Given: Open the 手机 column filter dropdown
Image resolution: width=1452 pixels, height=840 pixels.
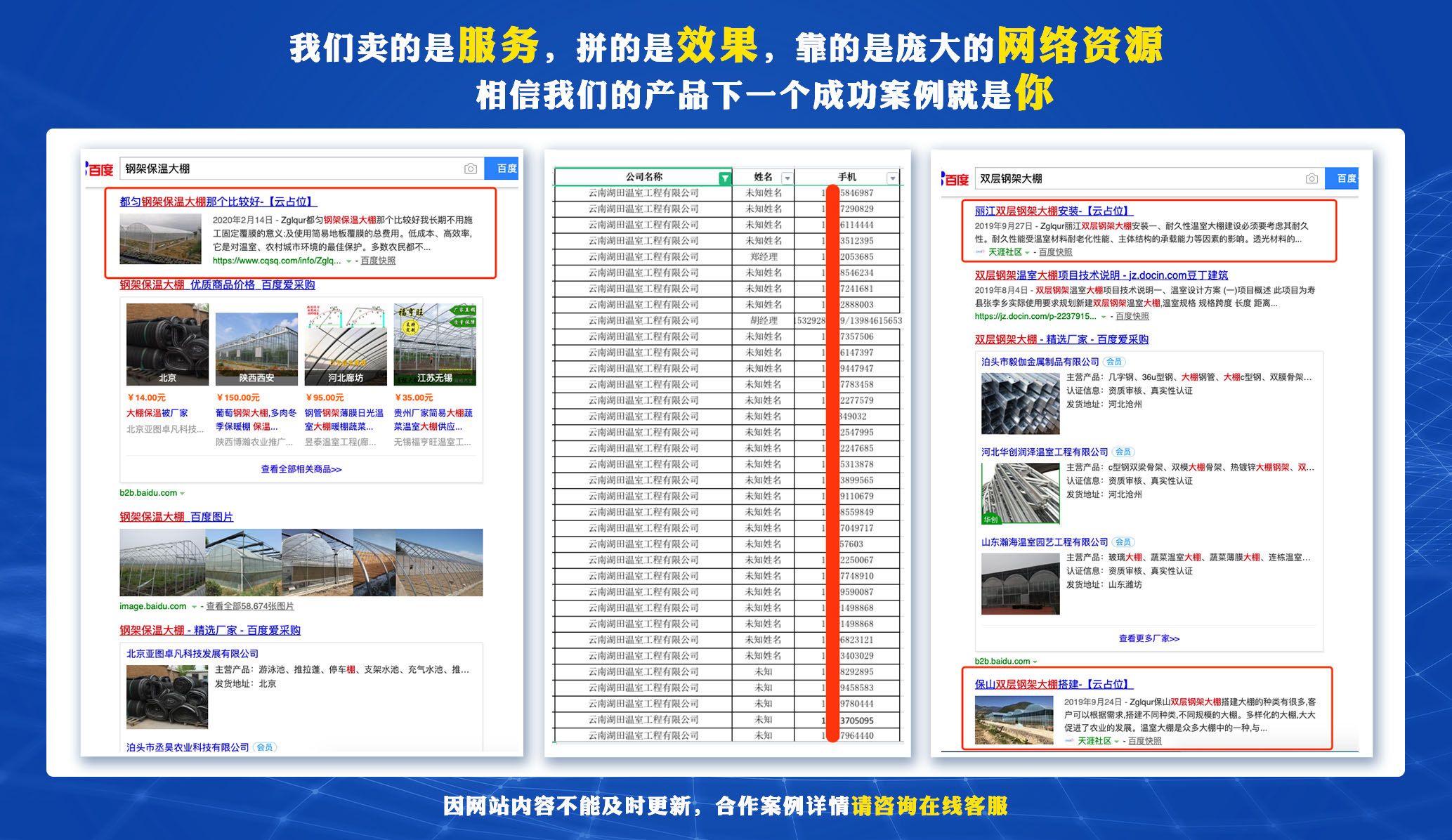Looking at the screenshot, I should pos(892,178).
